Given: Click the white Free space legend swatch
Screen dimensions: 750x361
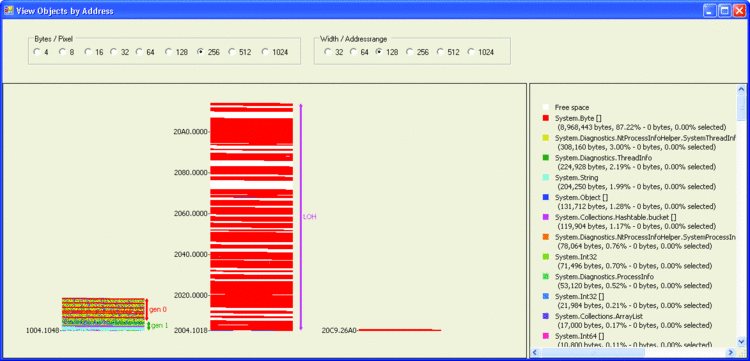Looking at the screenshot, I should [545, 108].
